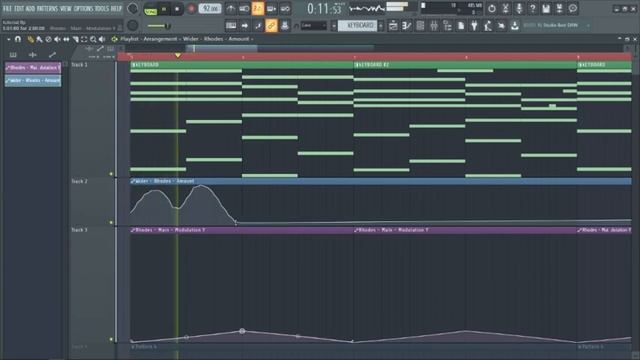Click the question mark help icon

532,9
